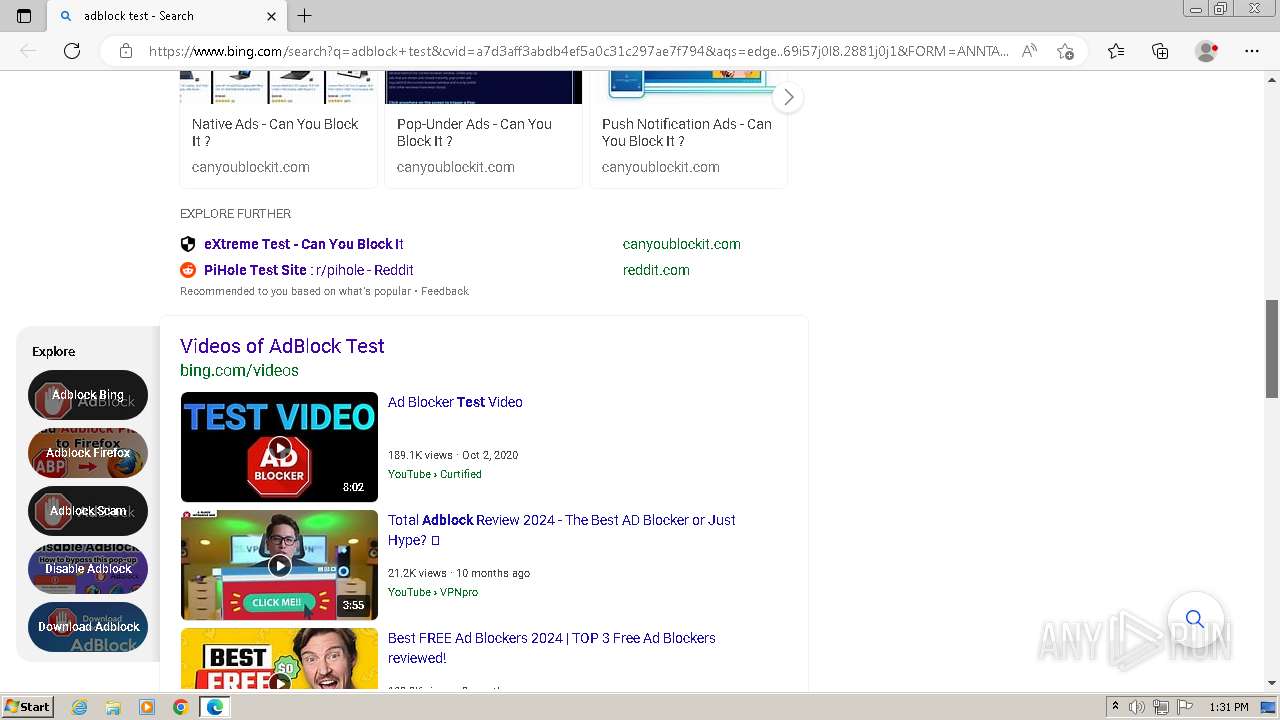Open File Explorer from taskbar
The image size is (1280, 720).
(113, 707)
